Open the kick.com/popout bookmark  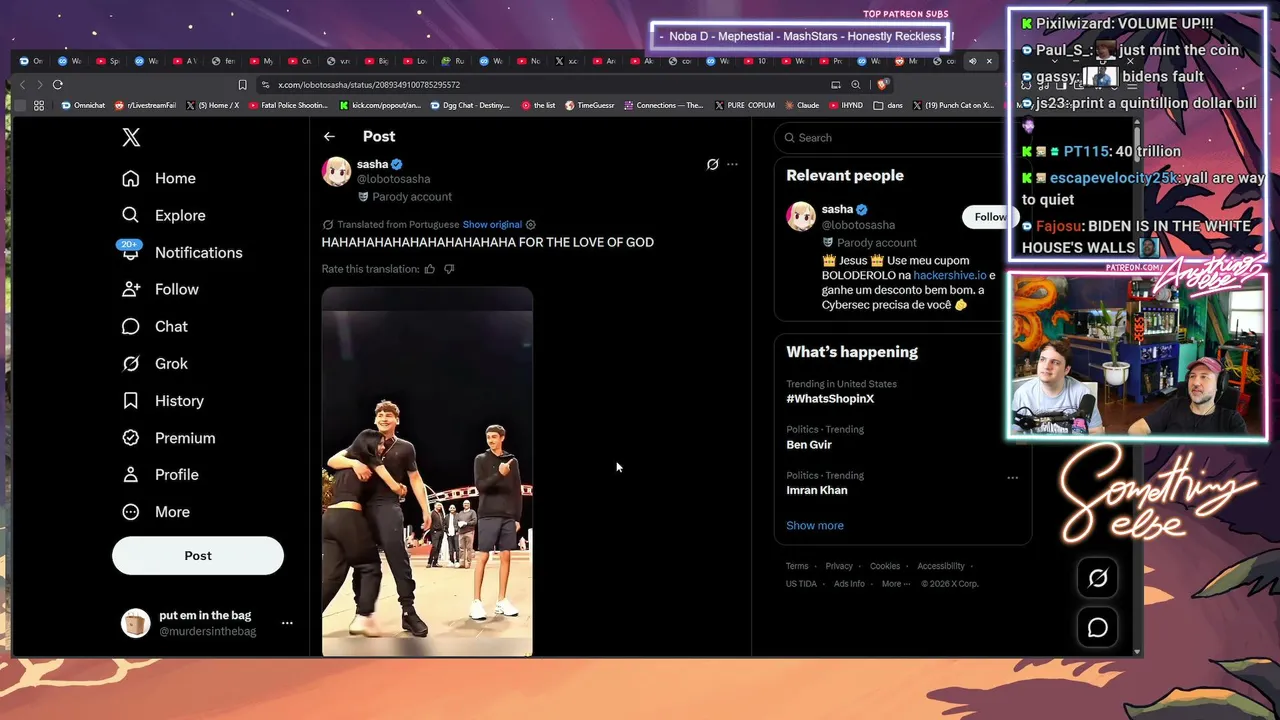tap(380, 105)
